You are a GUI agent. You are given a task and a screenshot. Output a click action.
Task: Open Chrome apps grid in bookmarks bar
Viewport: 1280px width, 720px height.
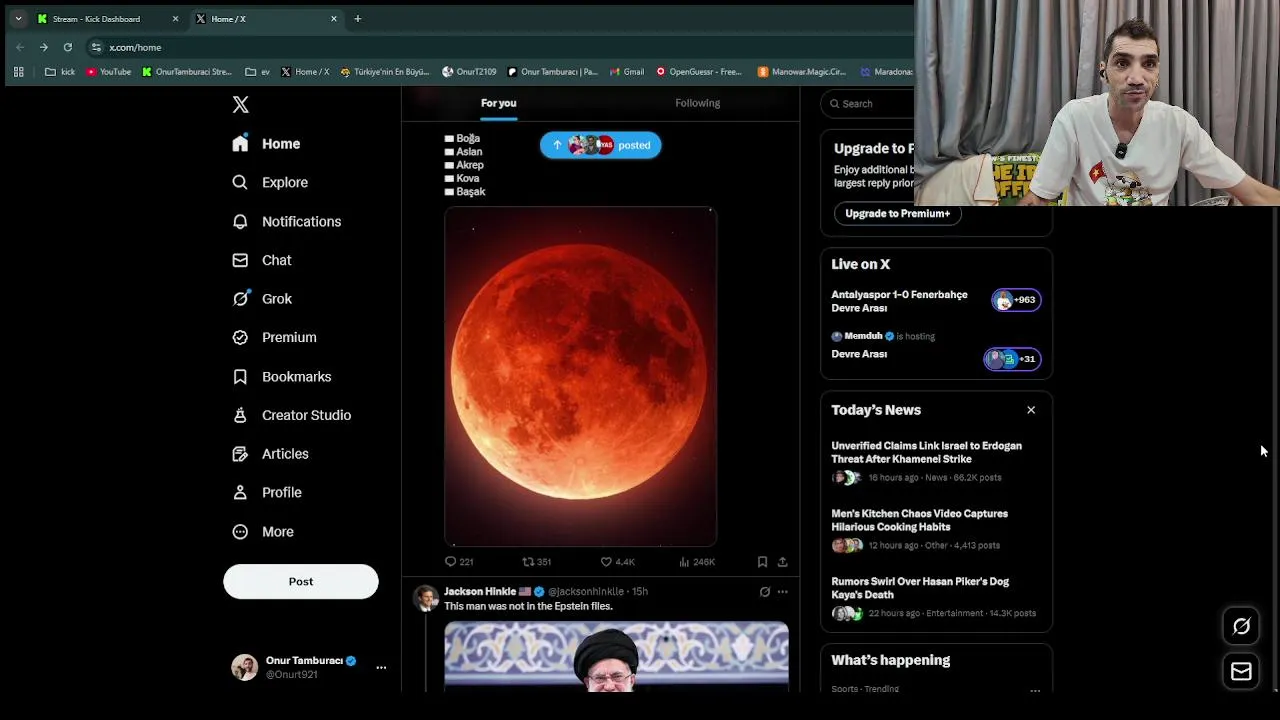pos(18,72)
